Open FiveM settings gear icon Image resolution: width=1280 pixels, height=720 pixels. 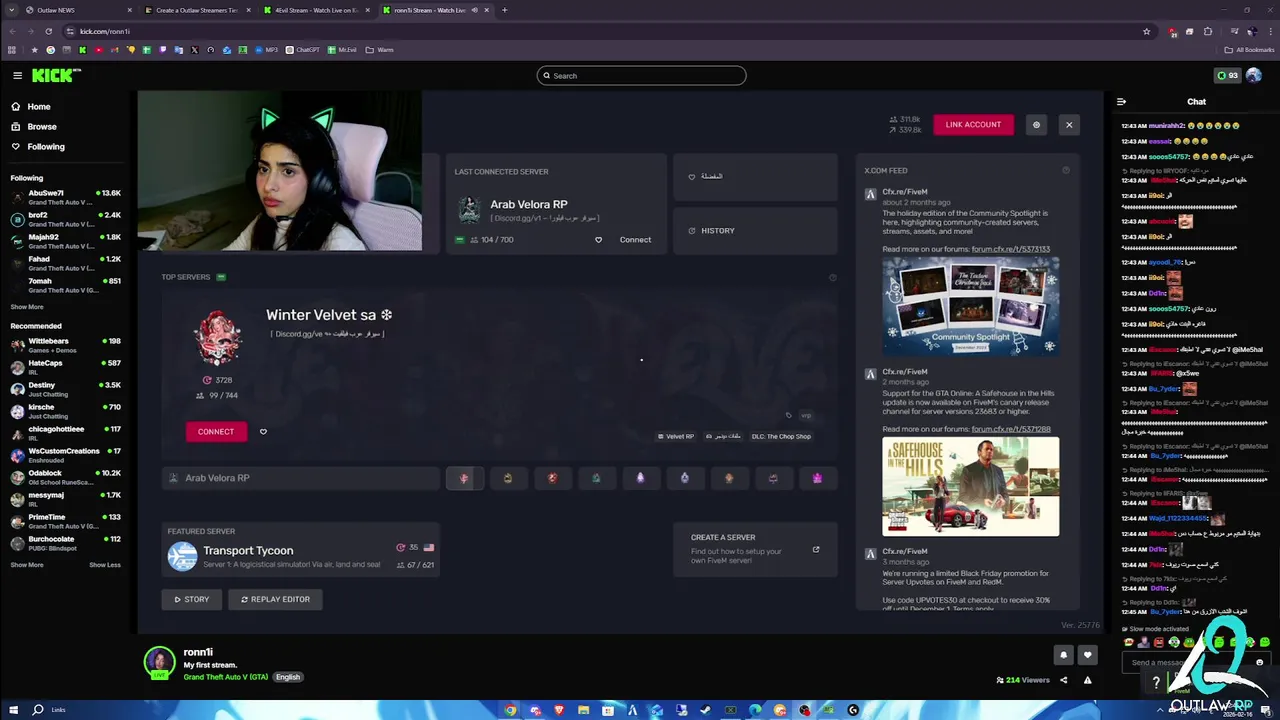[1036, 125]
